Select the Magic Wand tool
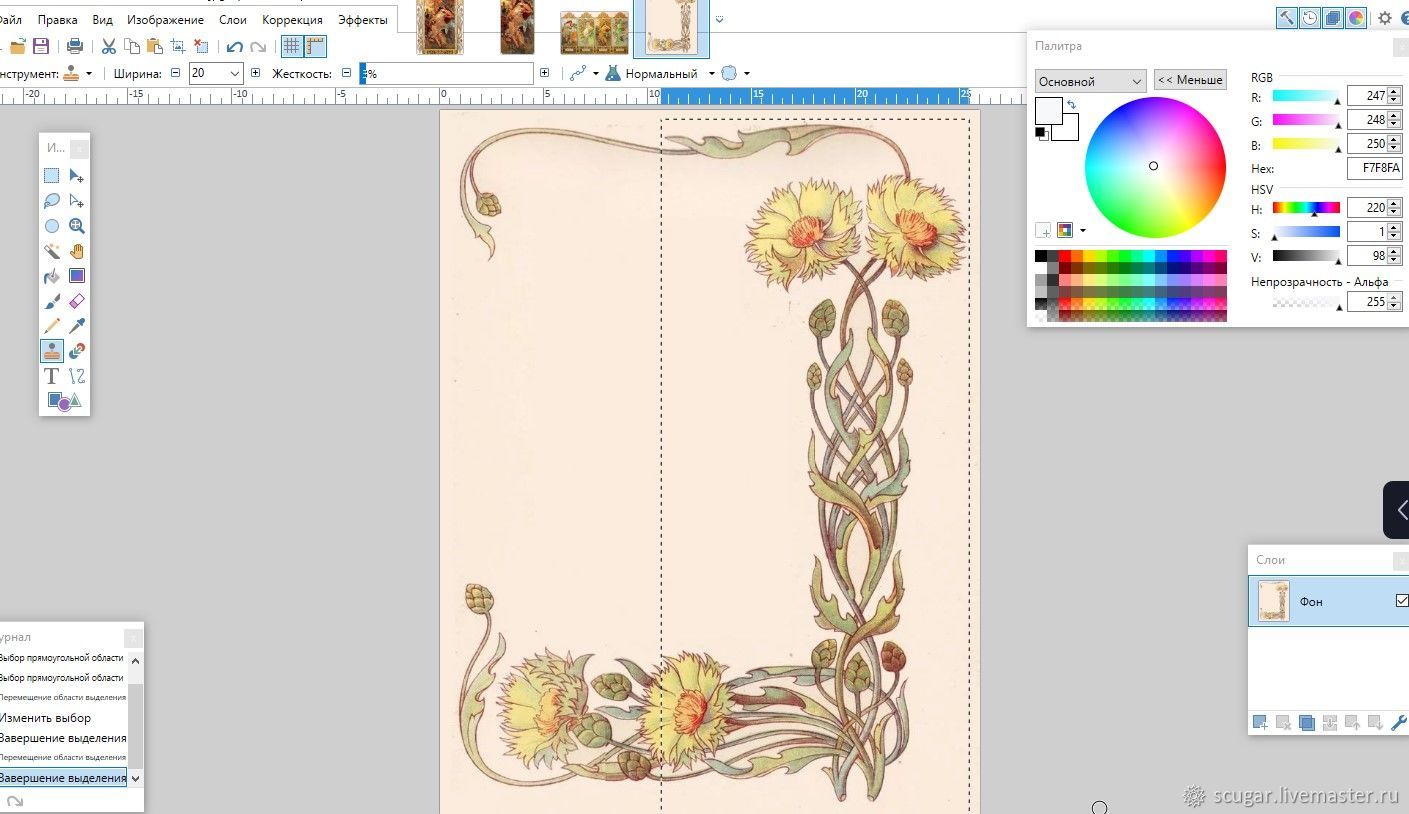Screen dimensions: 1409x814 pyautogui.click(x=52, y=251)
